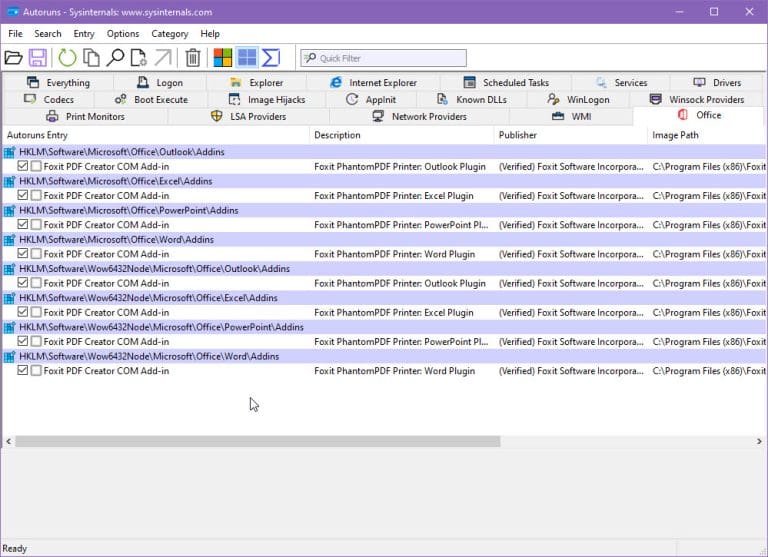
Task: Uncheck Foxit add-in under HKLM Office\PowerPoint\Addins
Action: click(23, 224)
